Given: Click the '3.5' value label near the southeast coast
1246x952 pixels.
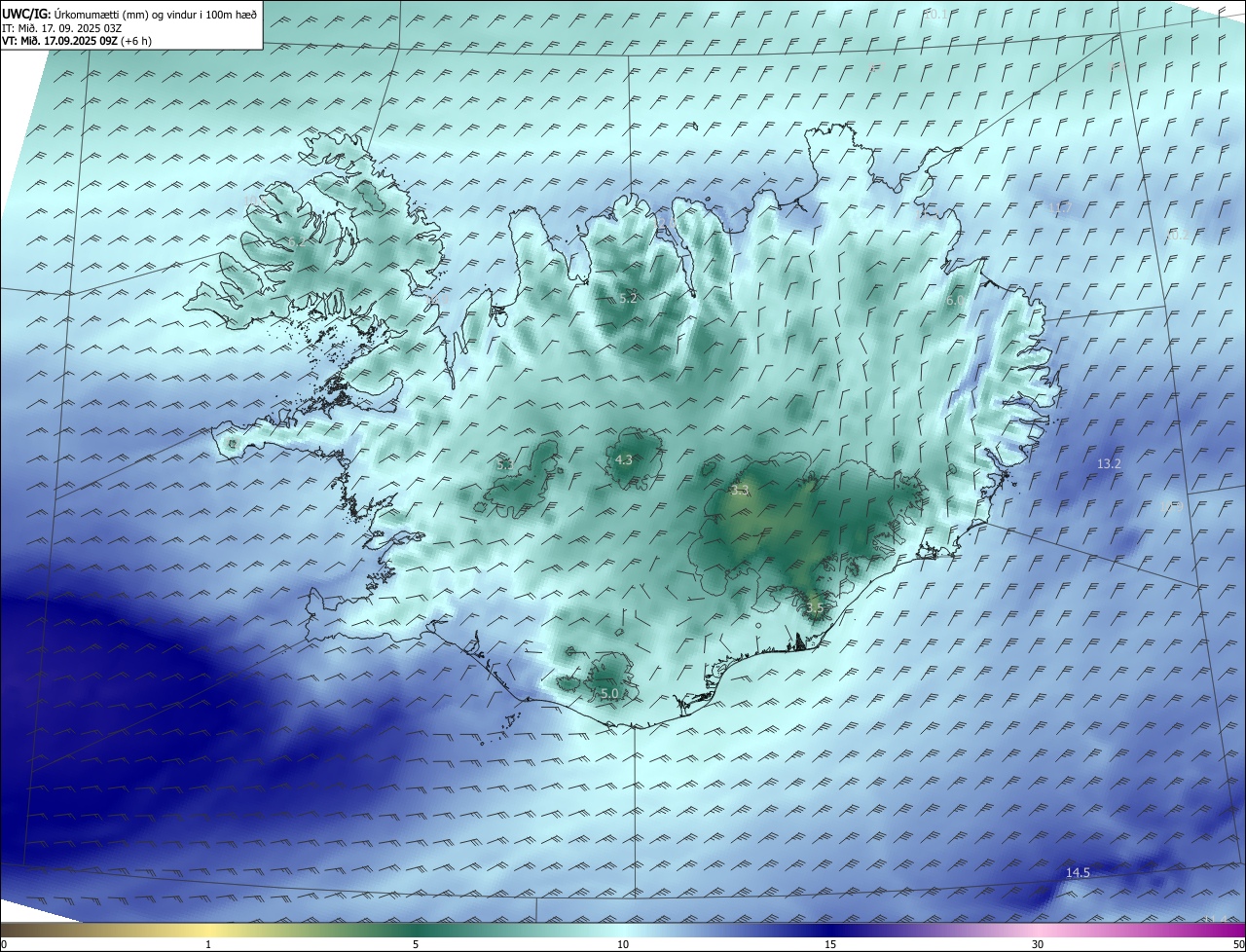Looking at the screenshot, I should [x=815, y=607].
